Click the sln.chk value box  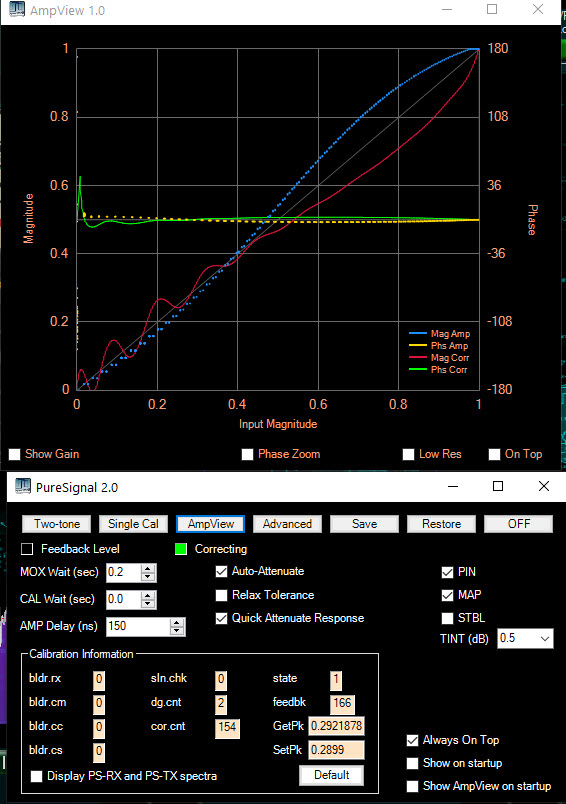coord(221,680)
